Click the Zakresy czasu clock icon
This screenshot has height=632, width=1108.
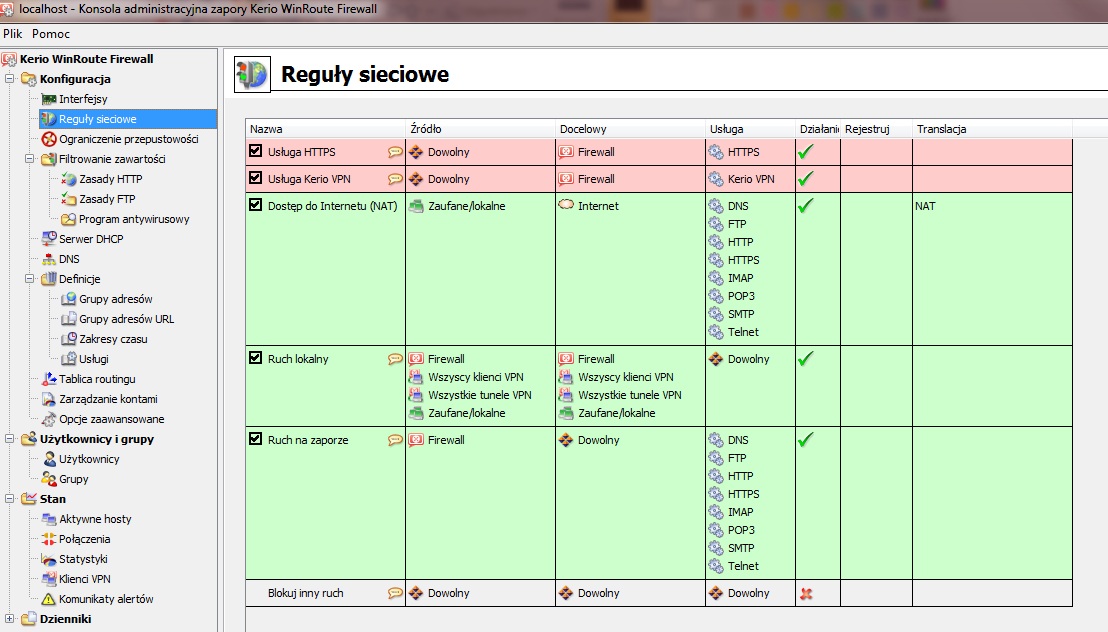(x=69, y=339)
